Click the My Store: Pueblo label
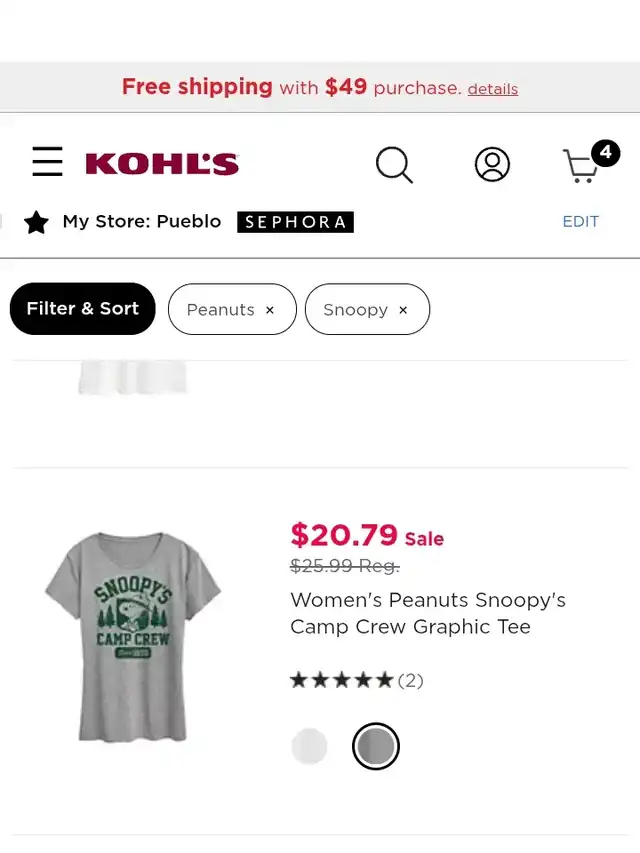Viewport: 640px width, 853px height. click(142, 222)
